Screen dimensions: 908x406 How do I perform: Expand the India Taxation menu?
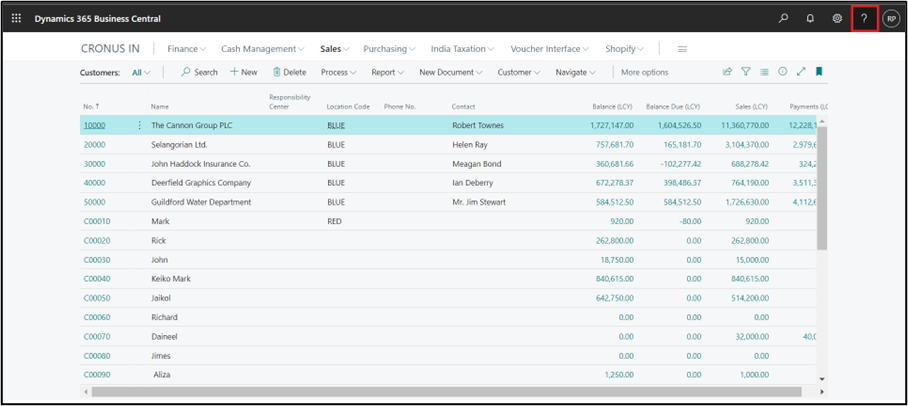tap(463, 49)
